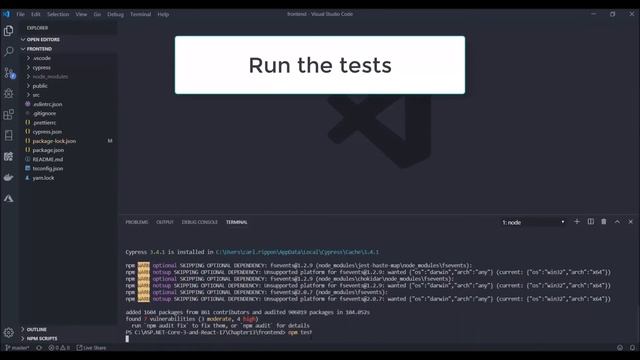This screenshot has height=360, width=640.
Task: Open notifications bell in status bar
Action: pos(632,348)
